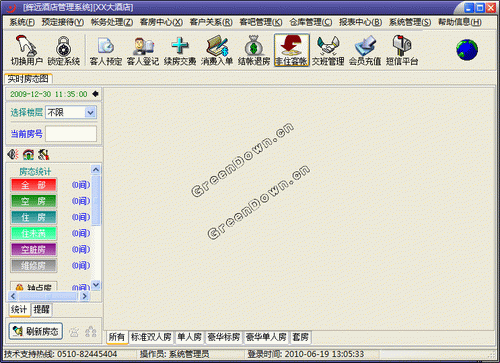Click the 登录时间 login time status text

[306, 354]
